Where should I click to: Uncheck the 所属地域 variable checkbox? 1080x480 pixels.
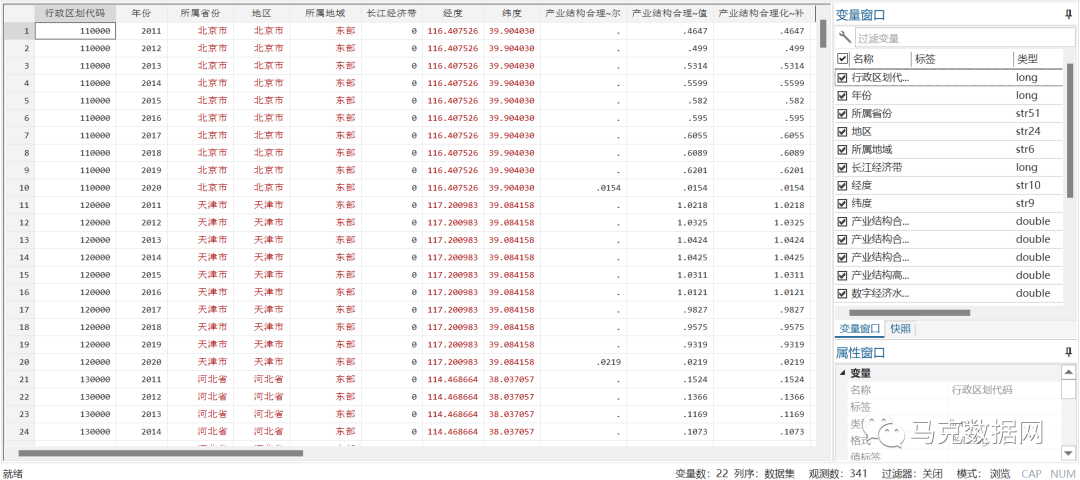[x=842, y=149]
